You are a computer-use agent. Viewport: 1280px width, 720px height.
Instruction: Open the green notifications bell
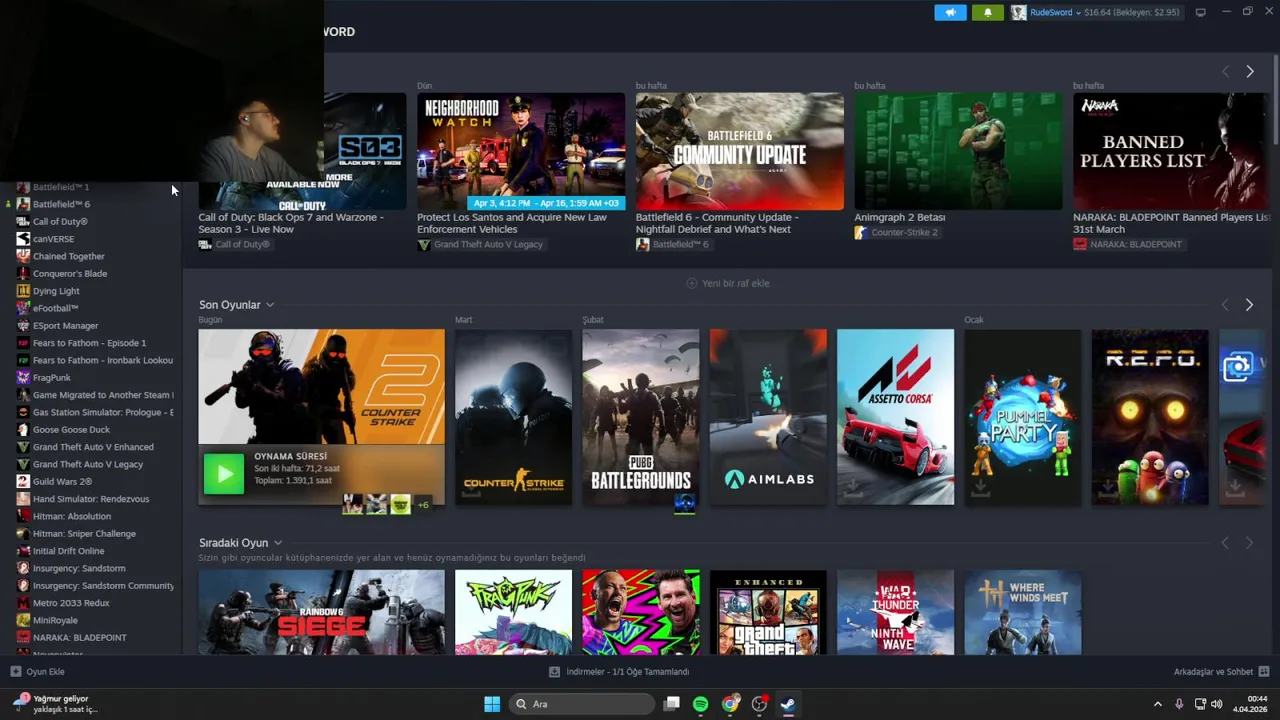tap(987, 12)
